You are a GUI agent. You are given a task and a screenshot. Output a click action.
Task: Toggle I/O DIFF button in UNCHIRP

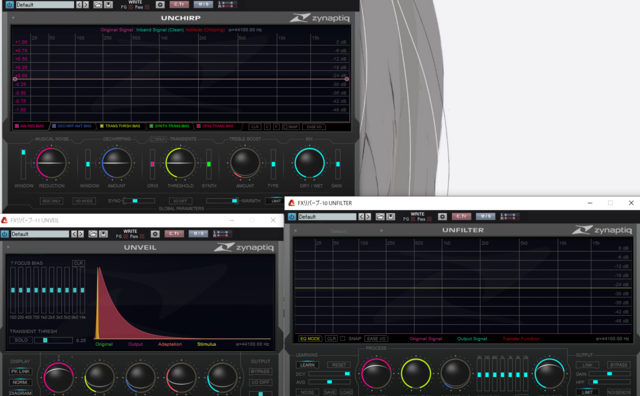pos(180,201)
